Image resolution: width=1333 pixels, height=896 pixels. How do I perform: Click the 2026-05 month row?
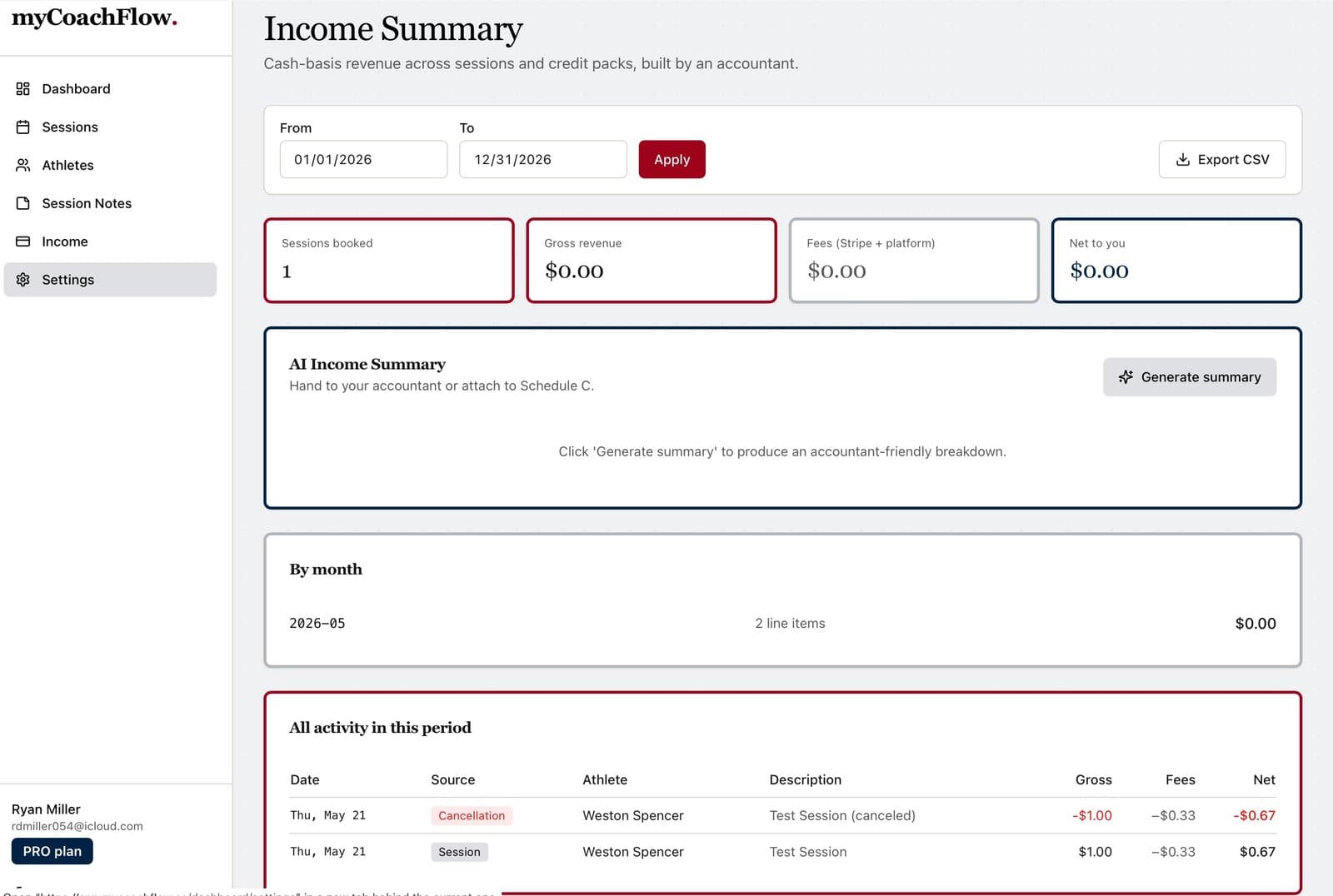click(x=782, y=624)
